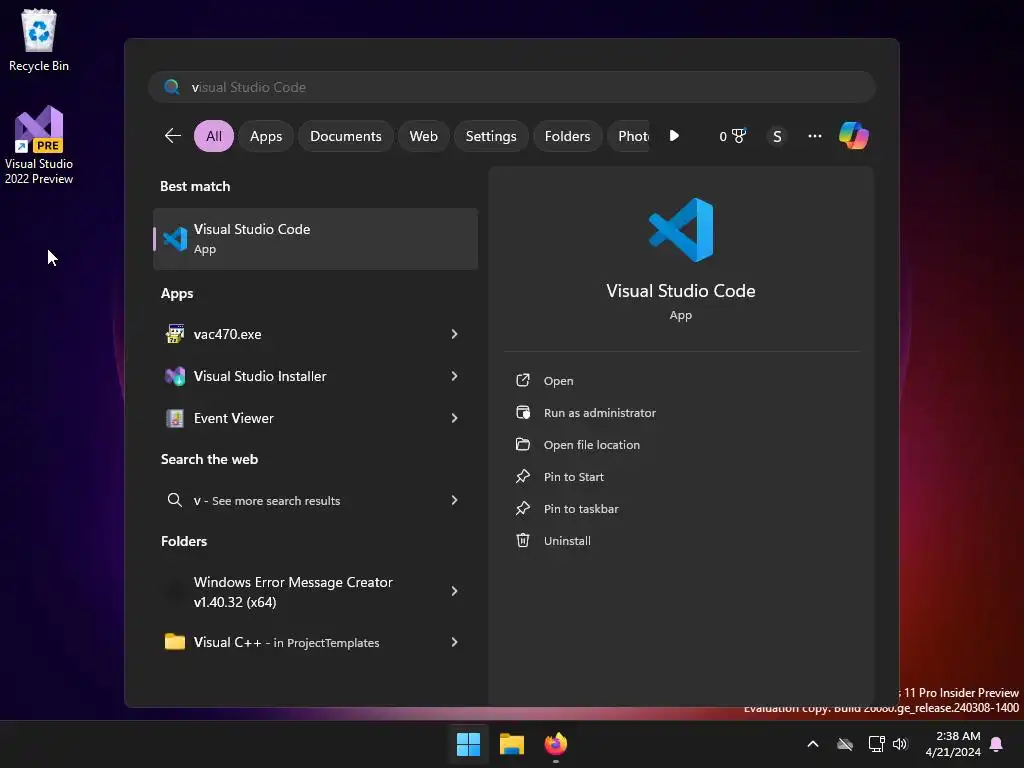Open File Explorer from the taskbar

[512, 744]
